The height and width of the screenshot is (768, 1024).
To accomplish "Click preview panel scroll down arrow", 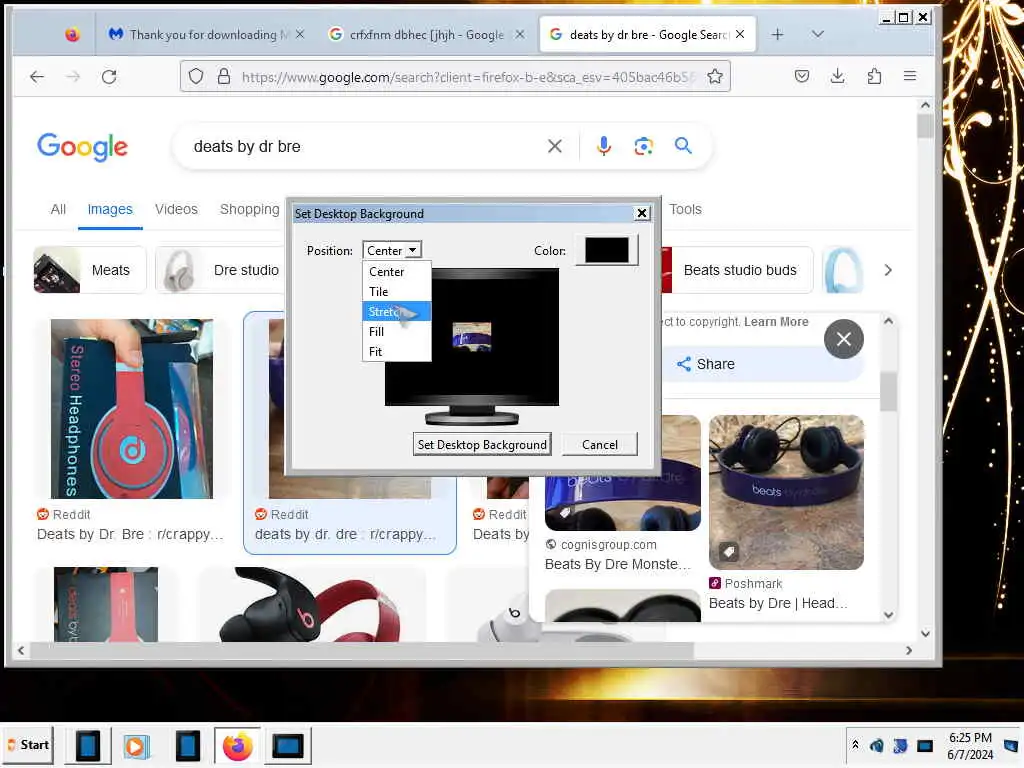I will pos(888,615).
